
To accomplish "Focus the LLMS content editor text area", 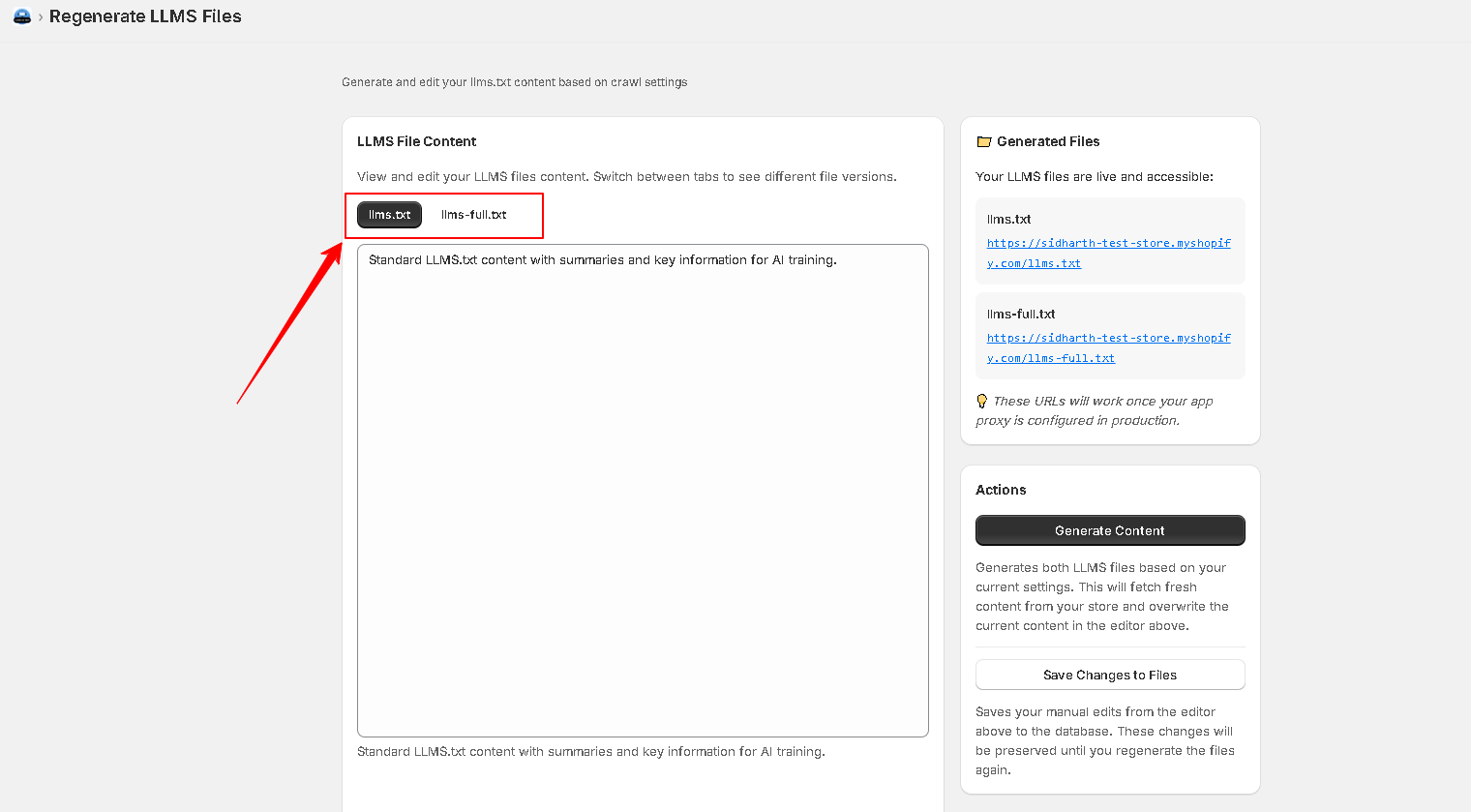I will pos(643,494).
